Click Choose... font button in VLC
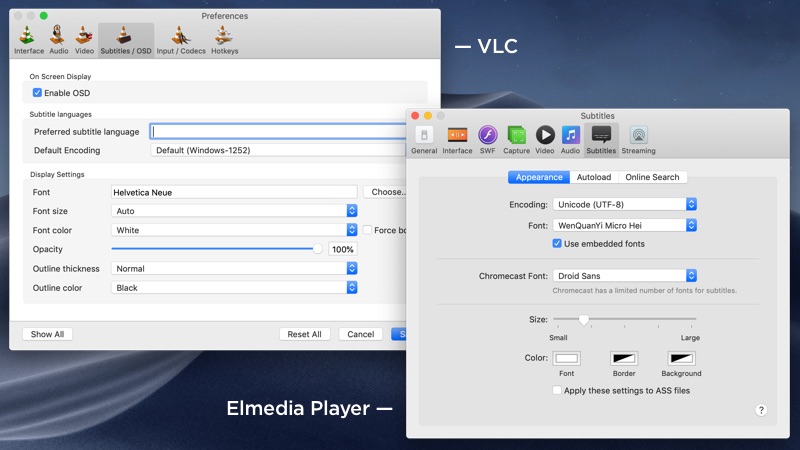The width and height of the screenshot is (800, 450). click(385, 192)
